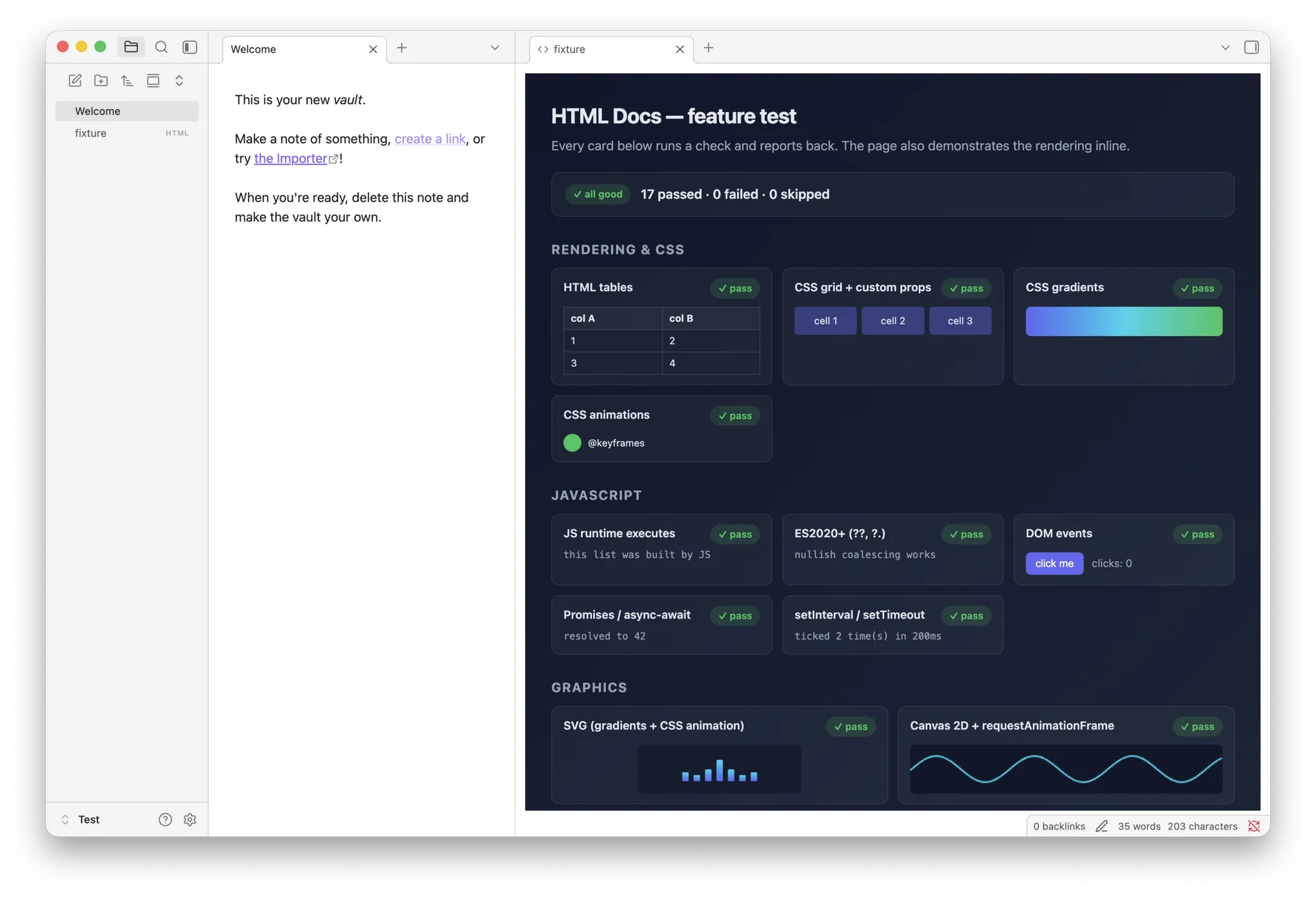Collapse or expand all files icon
Image resolution: width=1316 pixels, height=897 pixels.
point(179,80)
